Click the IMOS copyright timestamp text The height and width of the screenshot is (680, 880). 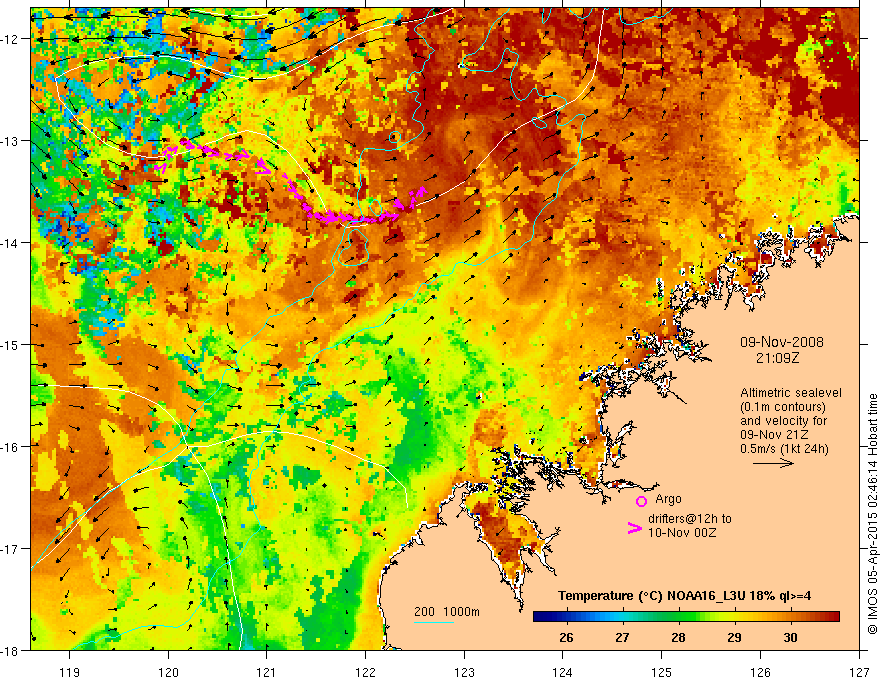(872, 514)
